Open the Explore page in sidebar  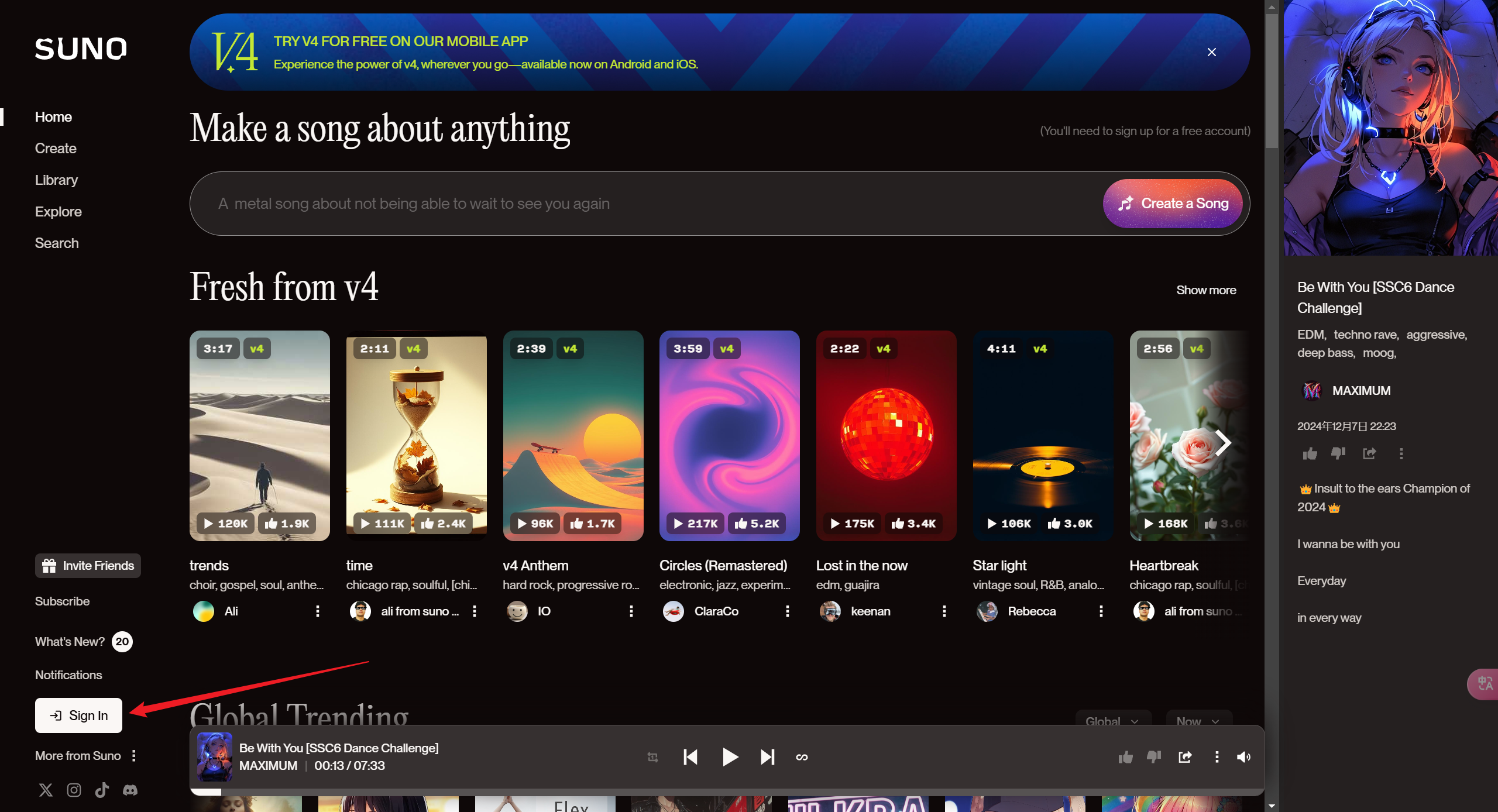click(x=58, y=212)
